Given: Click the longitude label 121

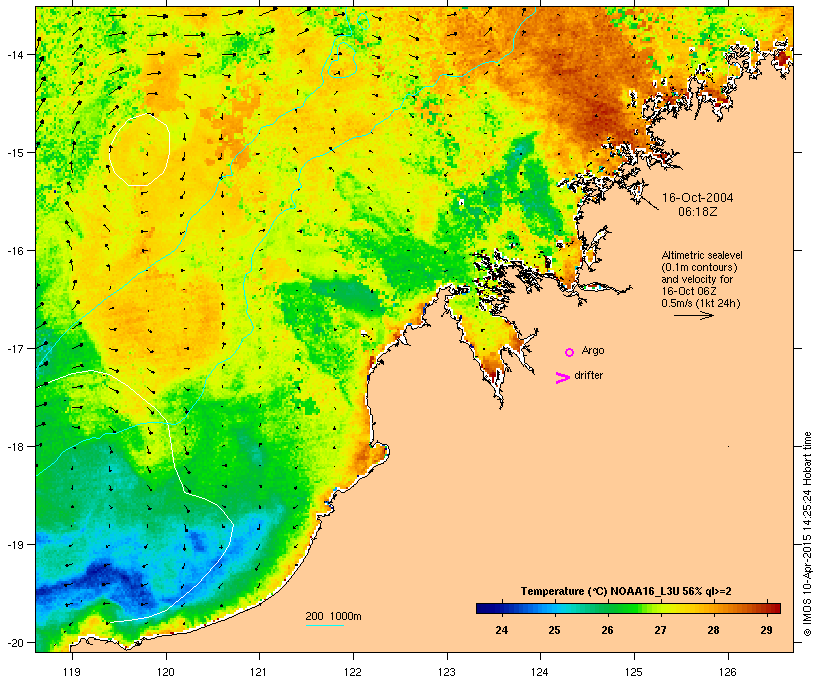Looking at the screenshot, I should tap(259, 672).
